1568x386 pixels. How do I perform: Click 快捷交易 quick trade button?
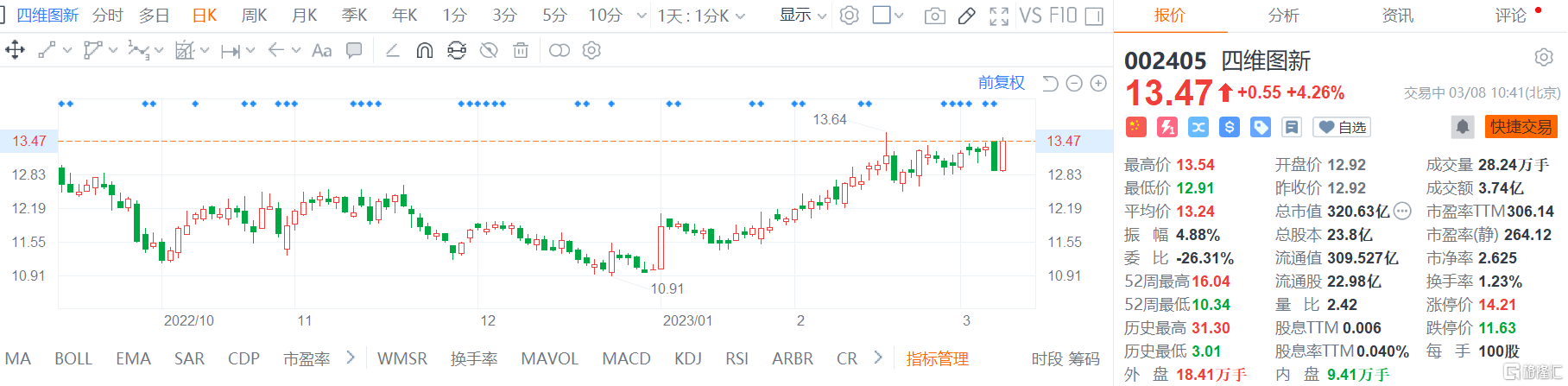coord(1521,127)
